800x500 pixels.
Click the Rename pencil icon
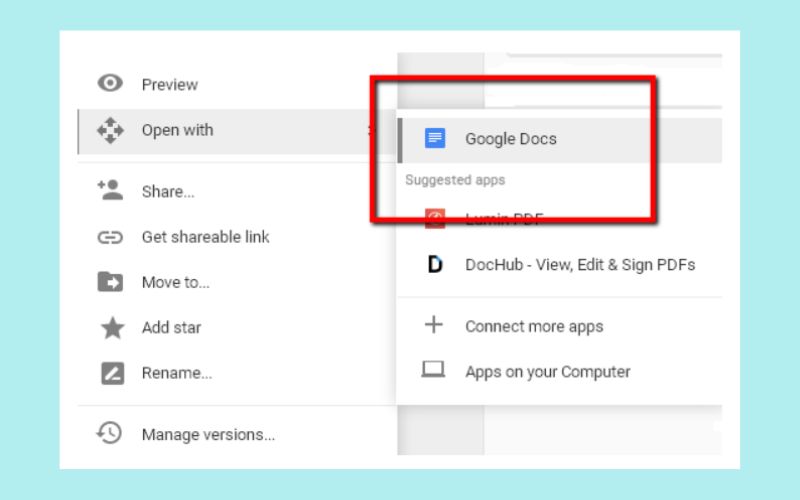112,373
